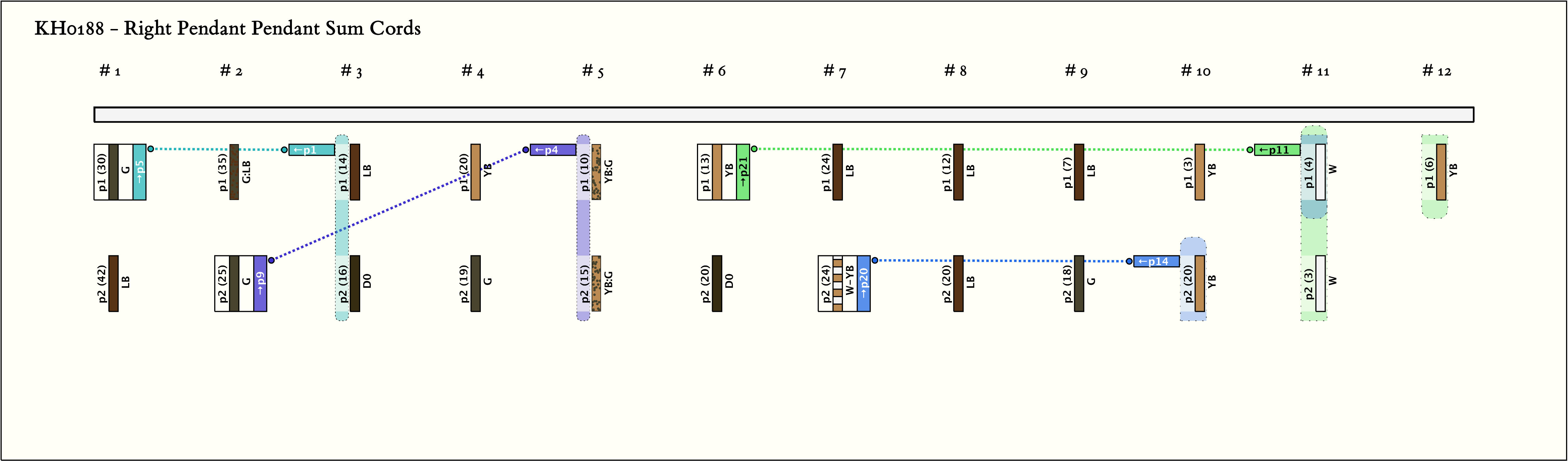Click the blue →p20 tag on cord #7
The image size is (1568, 461).
[x=863, y=283]
